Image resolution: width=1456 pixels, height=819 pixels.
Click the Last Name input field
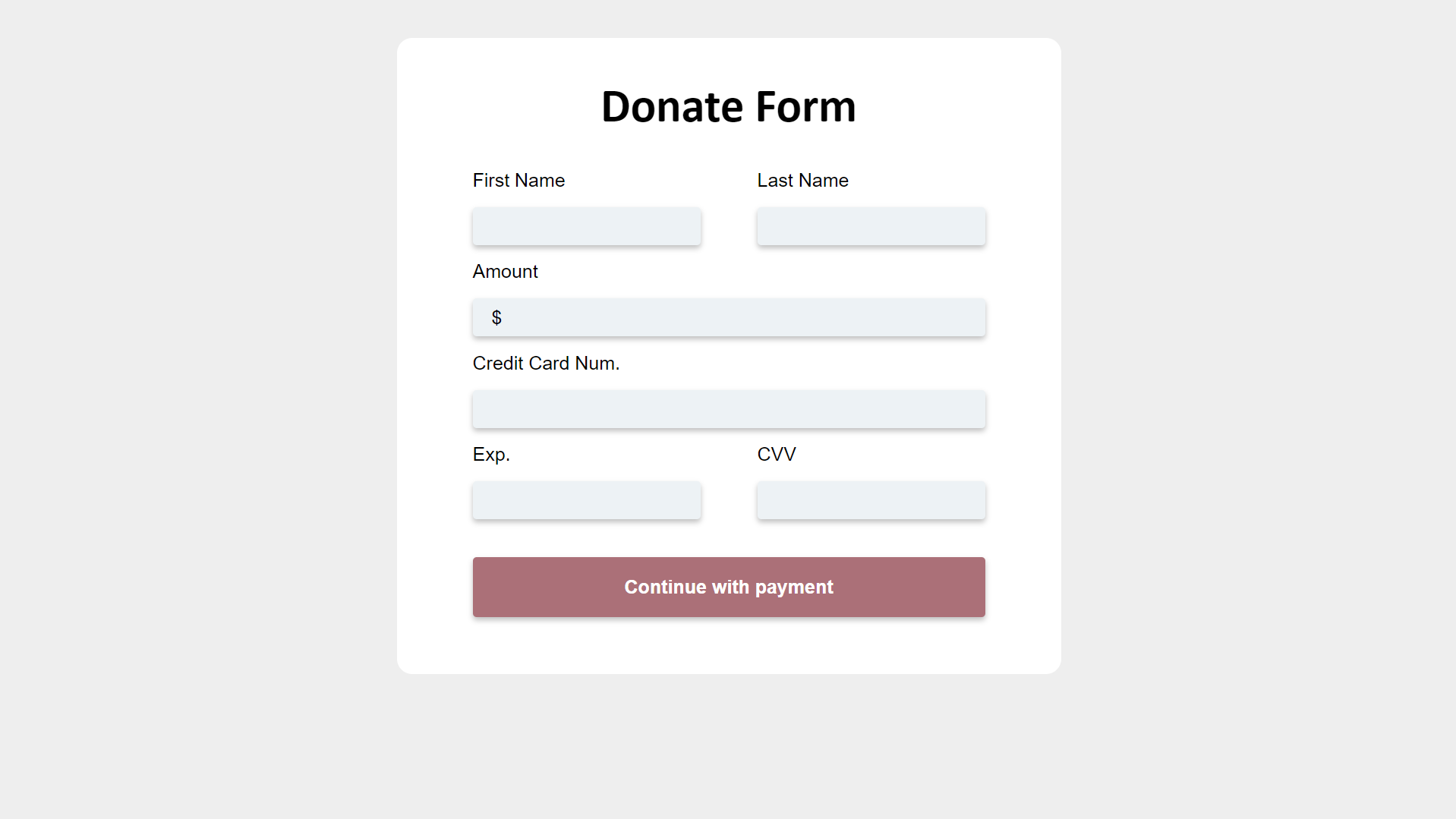(870, 226)
